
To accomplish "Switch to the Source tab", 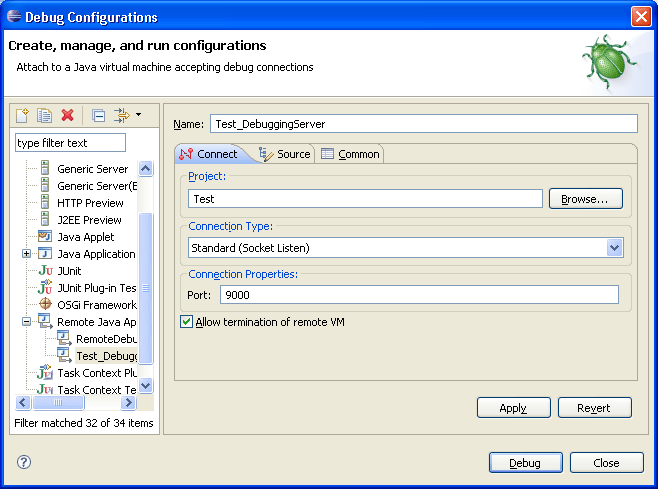I will [285, 154].
